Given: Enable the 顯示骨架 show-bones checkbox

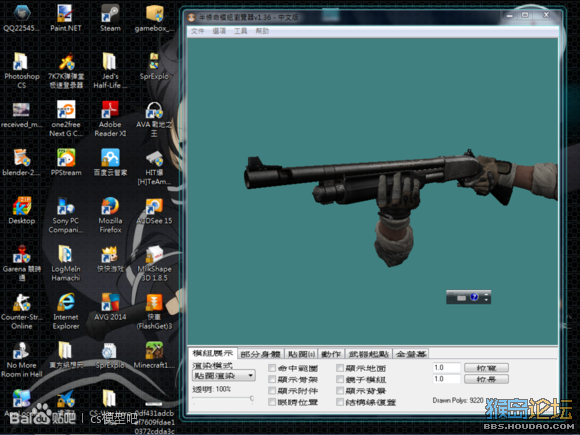Looking at the screenshot, I should click(x=272, y=379).
